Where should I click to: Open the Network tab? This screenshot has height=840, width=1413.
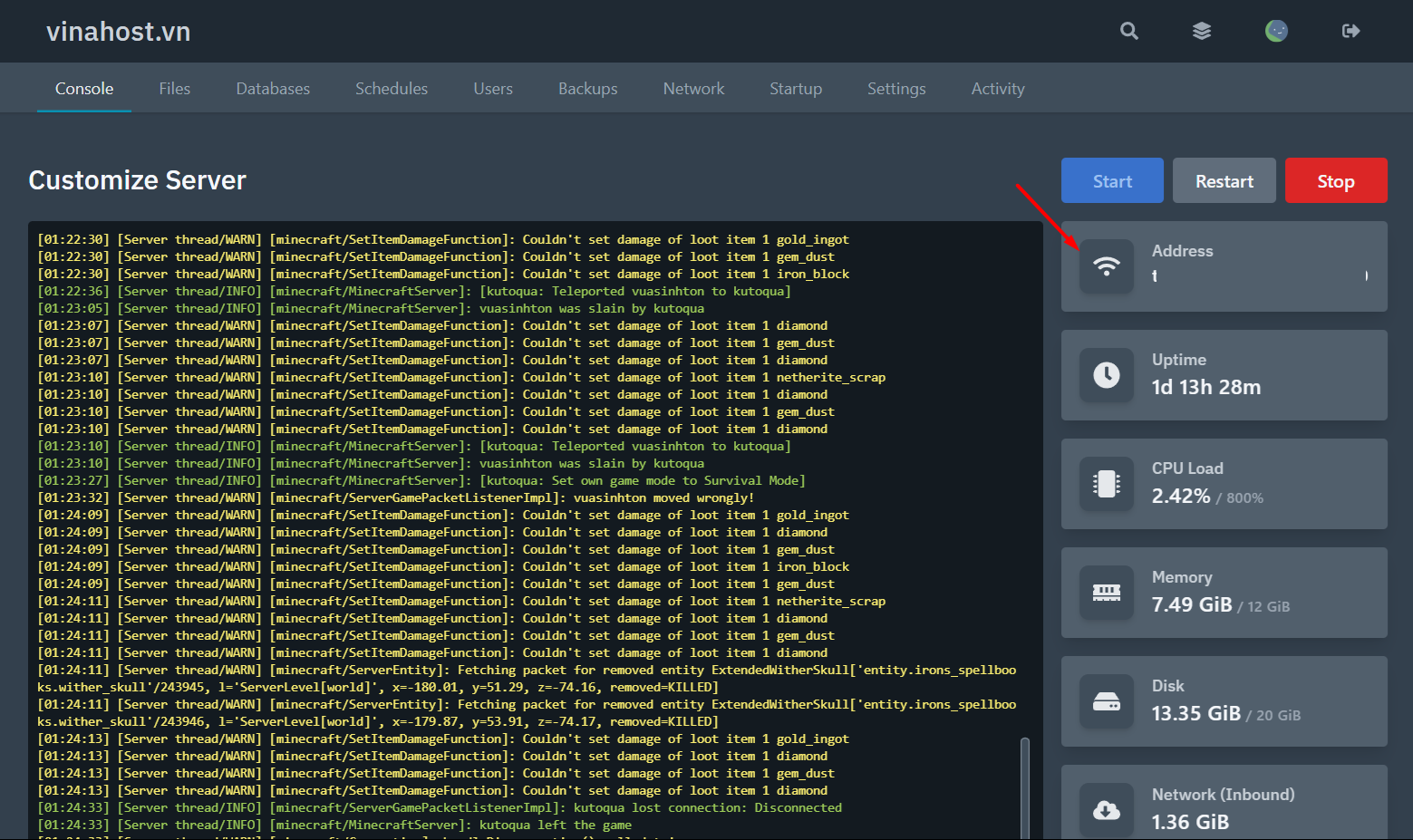tap(693, 89)
